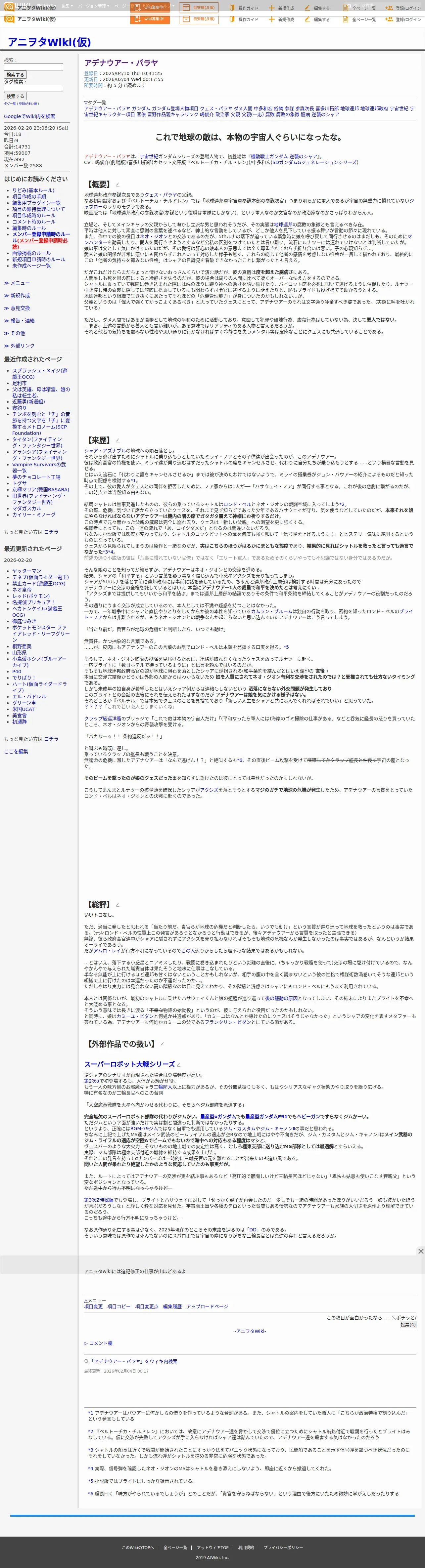Open 夢のチョコレート工場 sidebar link
425x1568 pixels.
[36, 477]
